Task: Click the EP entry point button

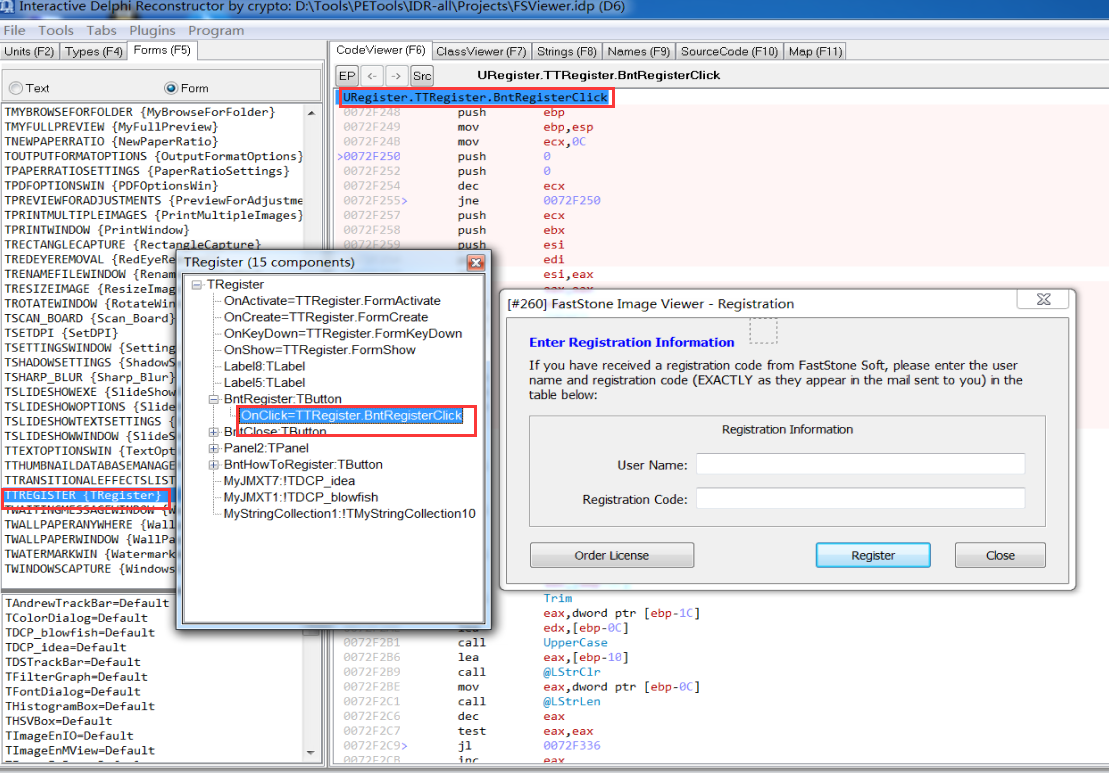Action: pos(347,76)
